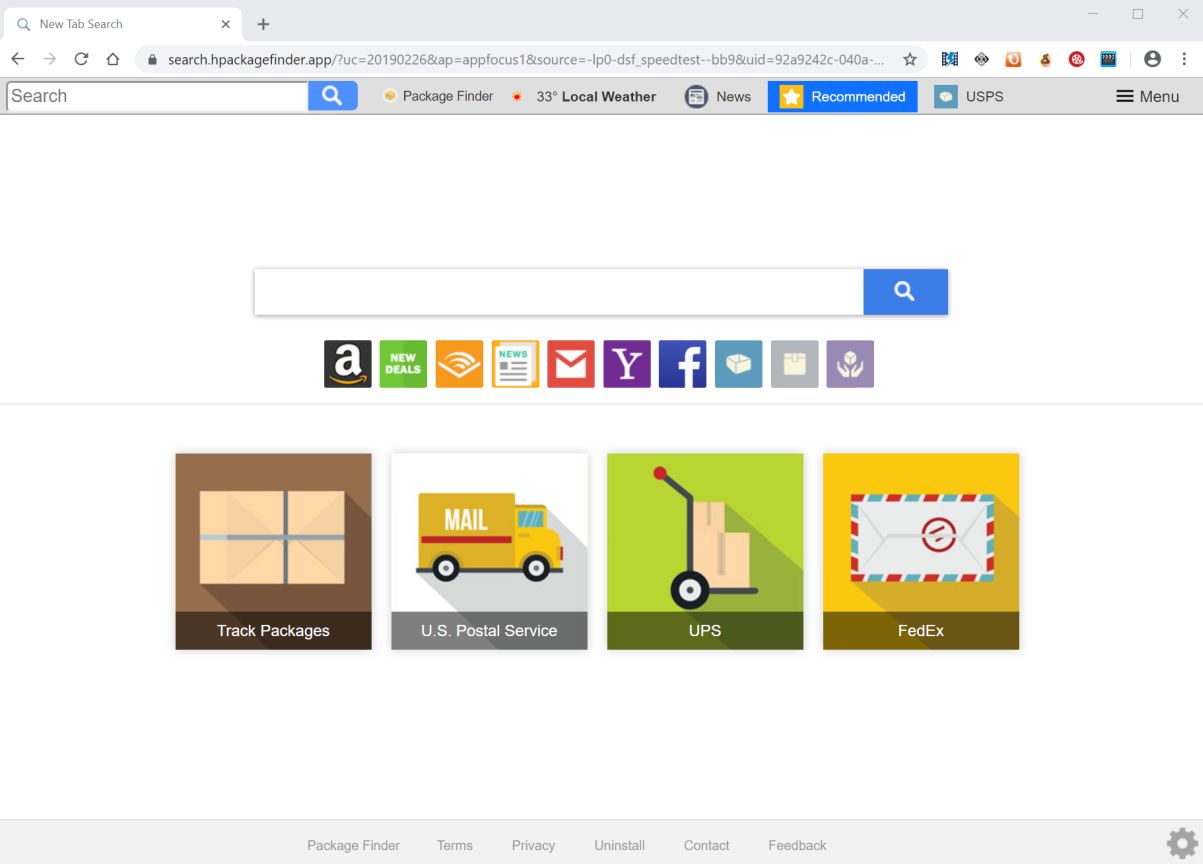Open the Facebook shortcut icon
Viewport: 1203px width, 864px height.
[x=683, y=364]
